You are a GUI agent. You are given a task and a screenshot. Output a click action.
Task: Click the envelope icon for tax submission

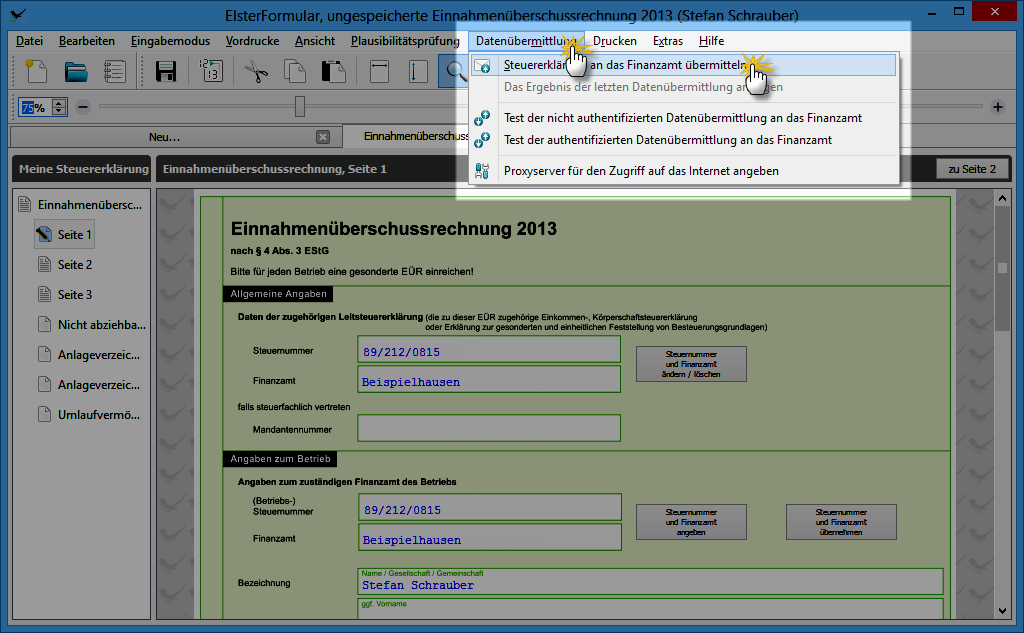coord(482,65)
